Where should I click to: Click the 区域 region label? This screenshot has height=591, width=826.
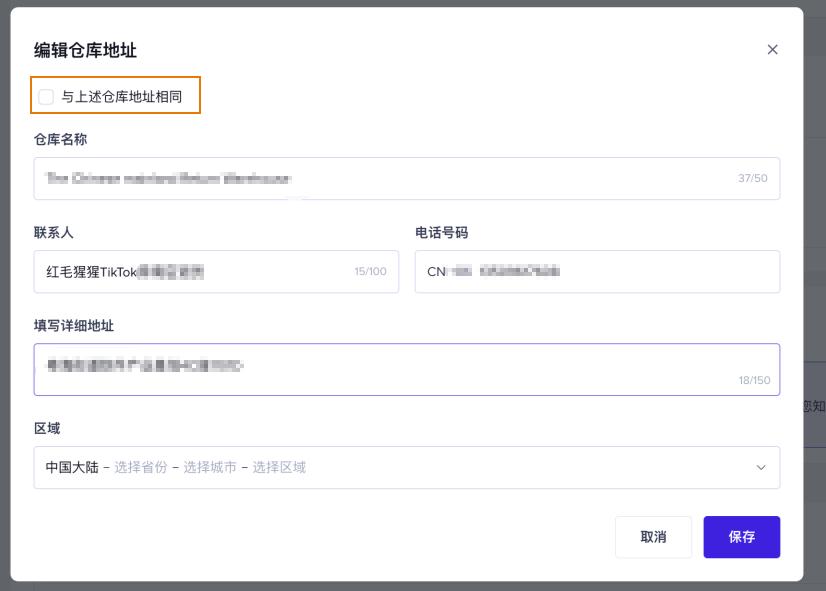[45, 428]
